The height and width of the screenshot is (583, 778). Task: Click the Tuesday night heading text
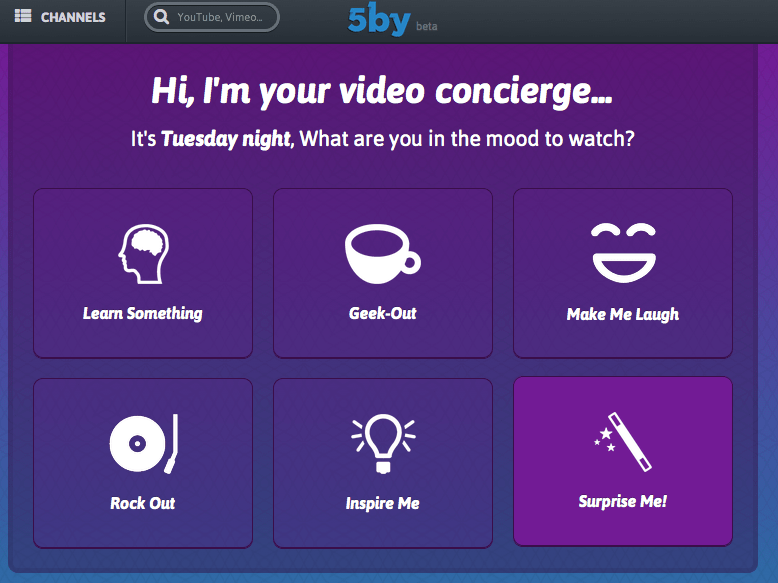tap(226, 139)
